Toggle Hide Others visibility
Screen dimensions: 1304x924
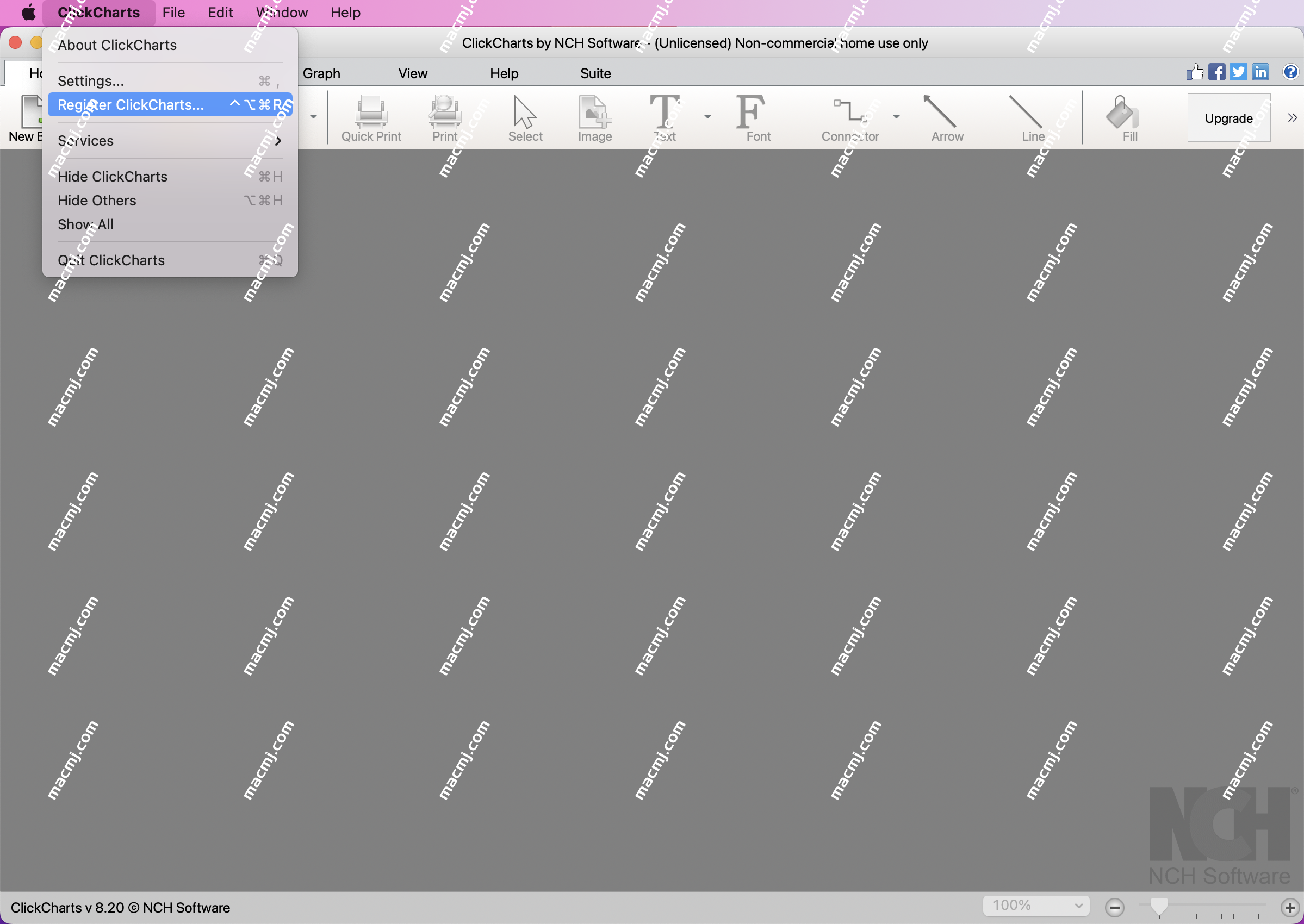97,200
